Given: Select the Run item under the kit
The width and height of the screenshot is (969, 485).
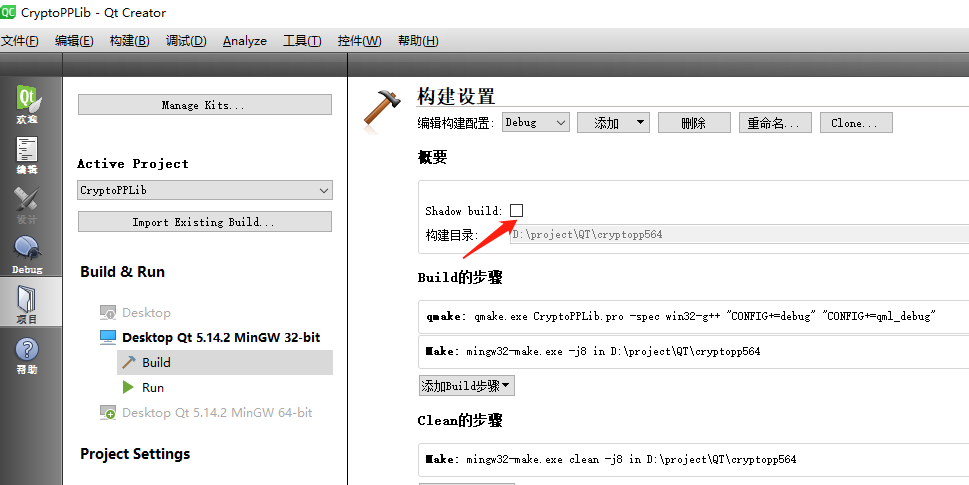Looking at the screenshot, I should click(153, 387).
